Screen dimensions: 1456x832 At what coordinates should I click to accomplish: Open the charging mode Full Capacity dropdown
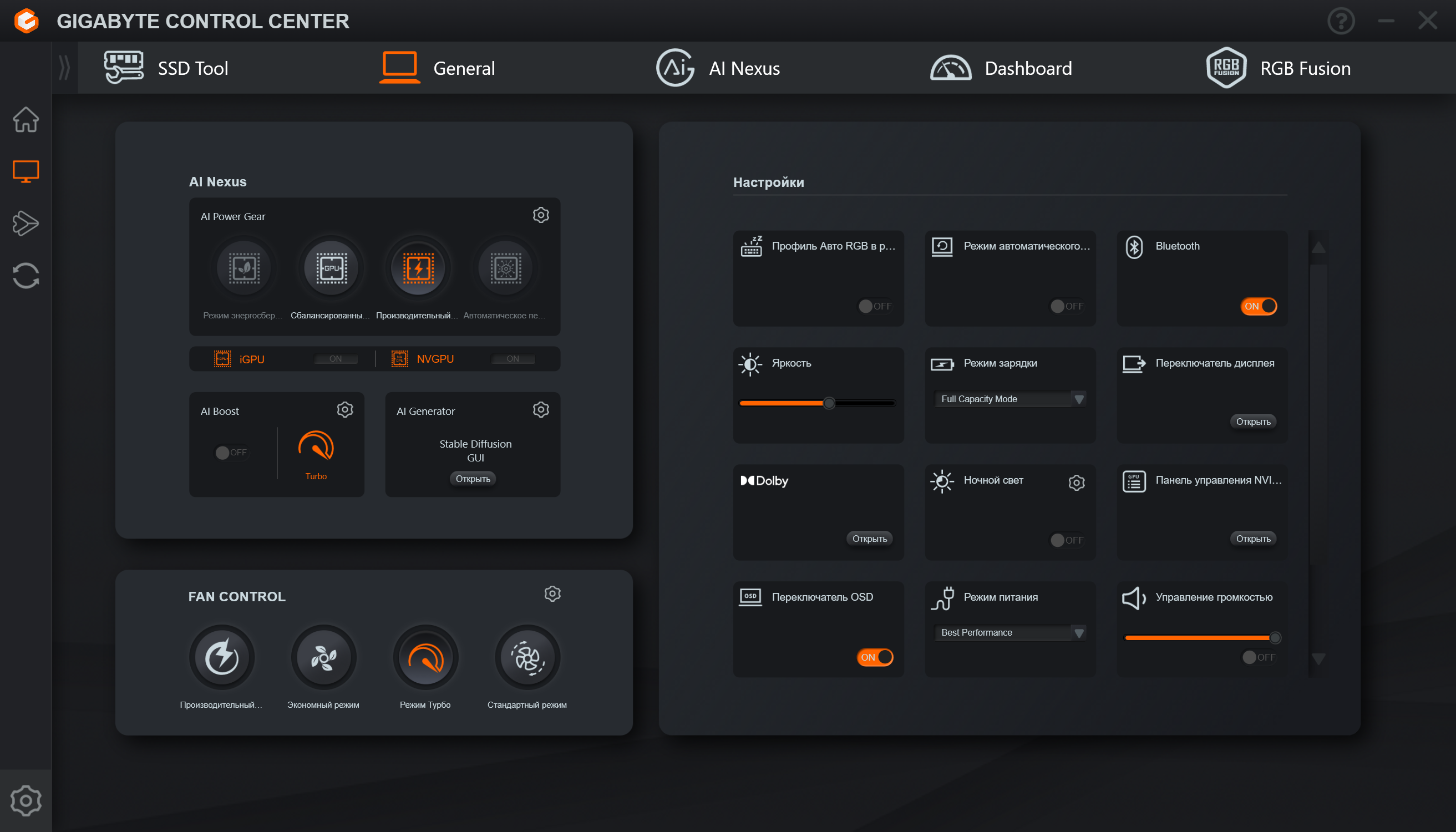[x=1009, y=399]
